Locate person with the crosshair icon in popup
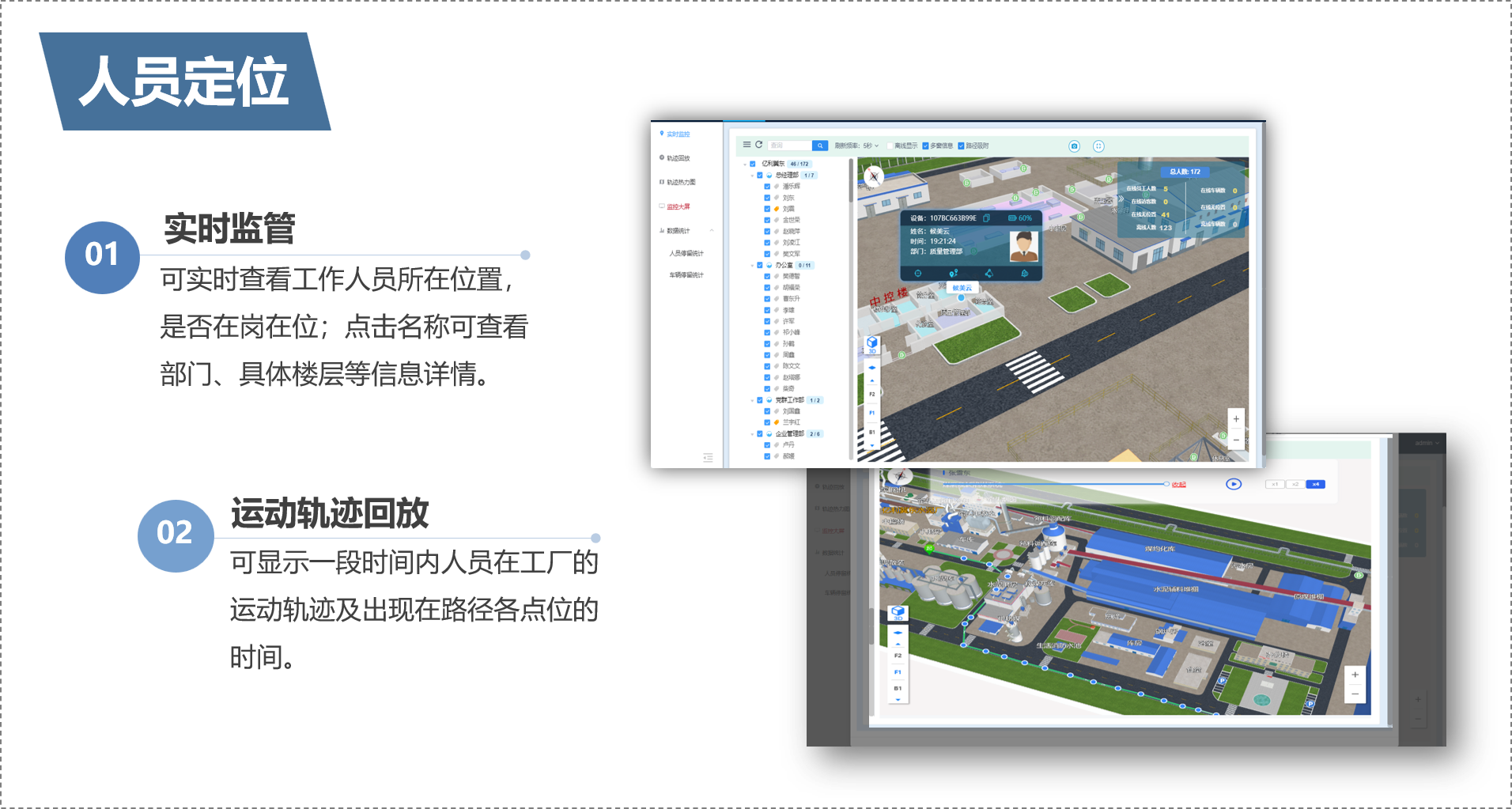This screenshot has height=809, width=1512. tap(917, 273)
